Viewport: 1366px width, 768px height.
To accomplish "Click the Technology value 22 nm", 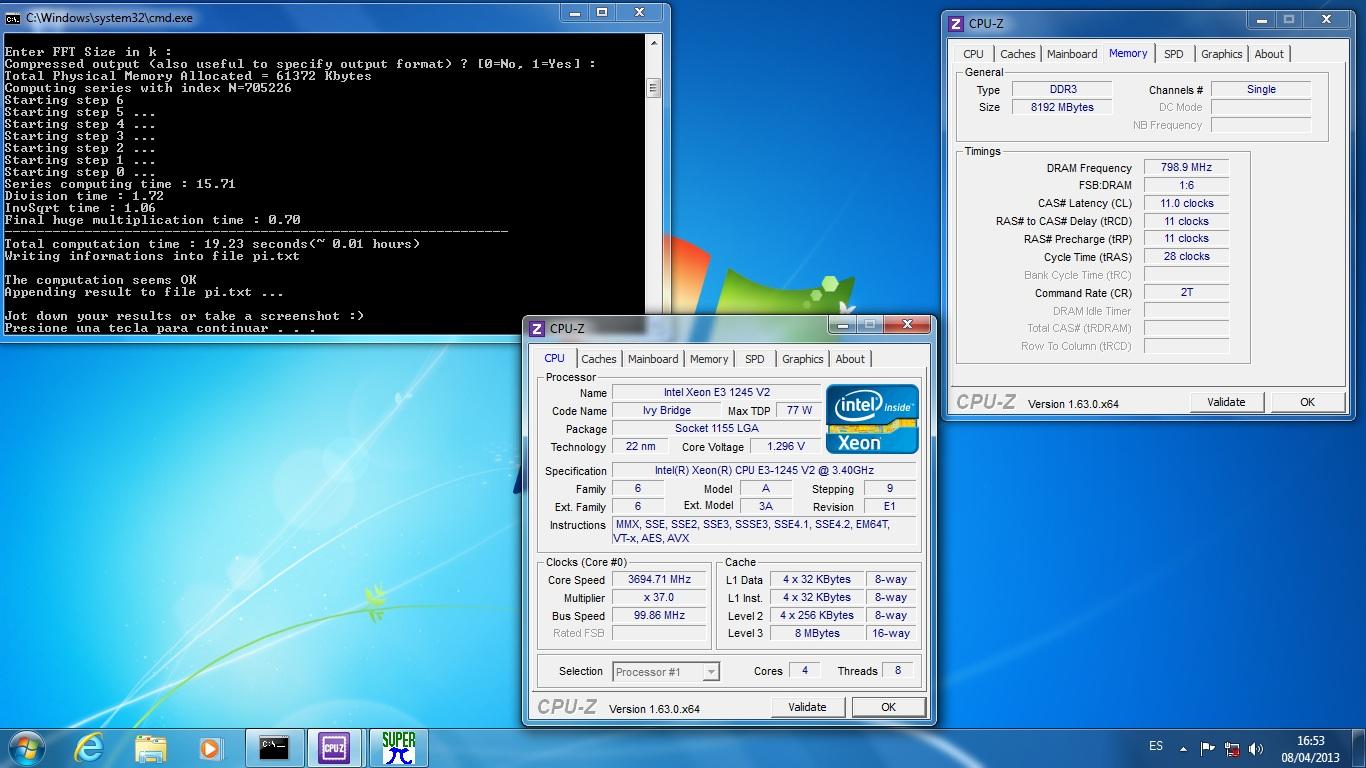I will [x=640, y=447].
